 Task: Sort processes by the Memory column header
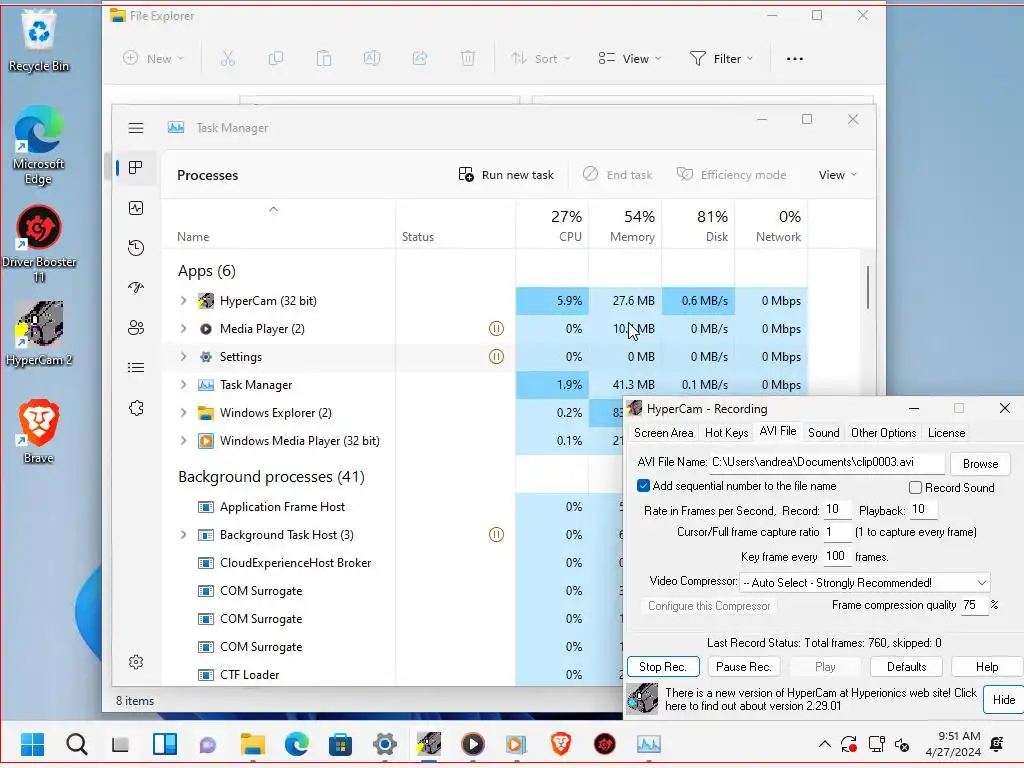click(626, 225)
